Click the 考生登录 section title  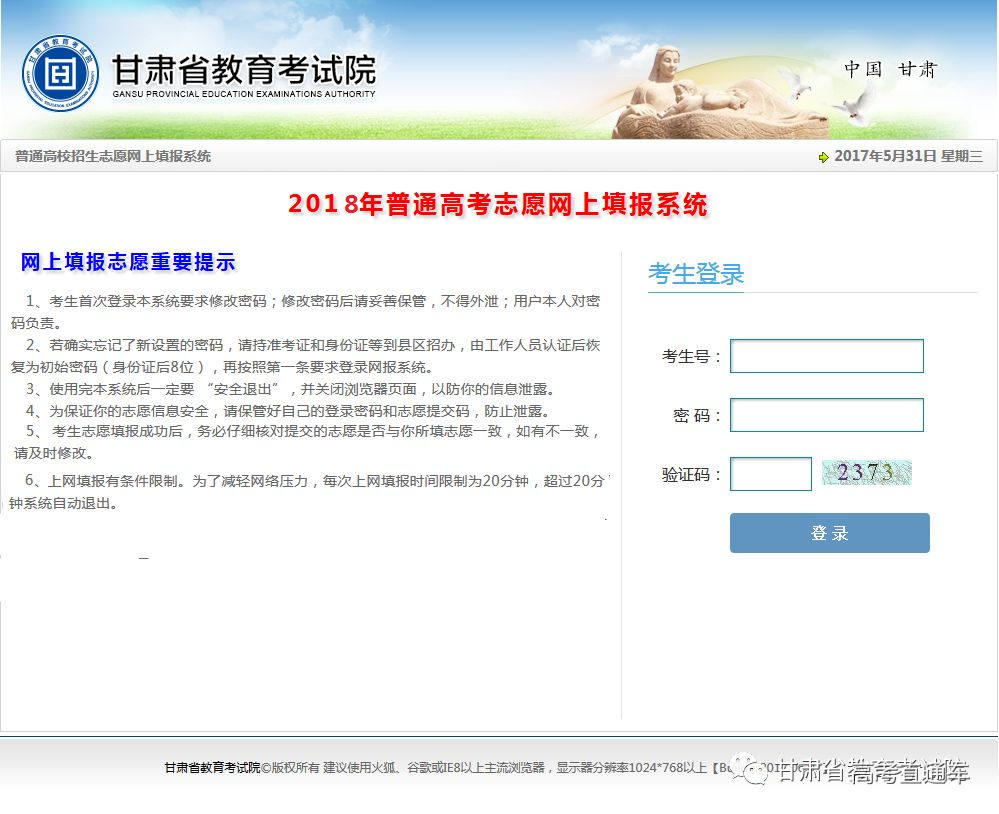coord(696,273)
